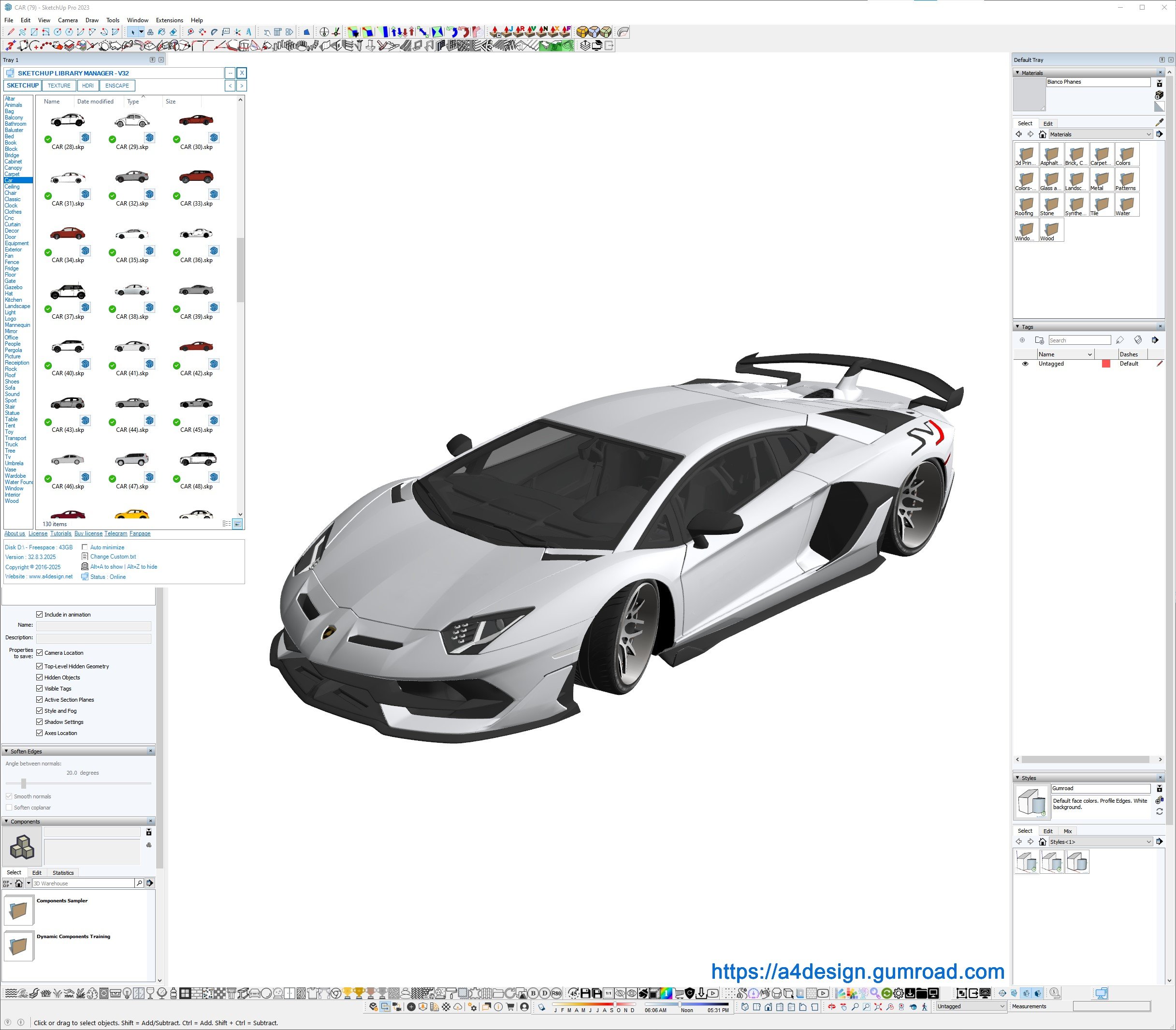Open the Tutorials link
The image size is (1176, 1030).
click(60, 533)
